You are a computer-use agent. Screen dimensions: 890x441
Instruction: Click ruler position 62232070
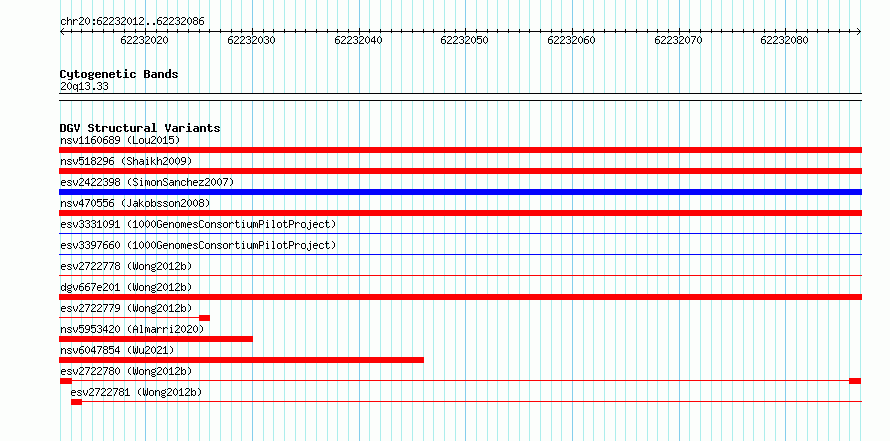[678, 40]
